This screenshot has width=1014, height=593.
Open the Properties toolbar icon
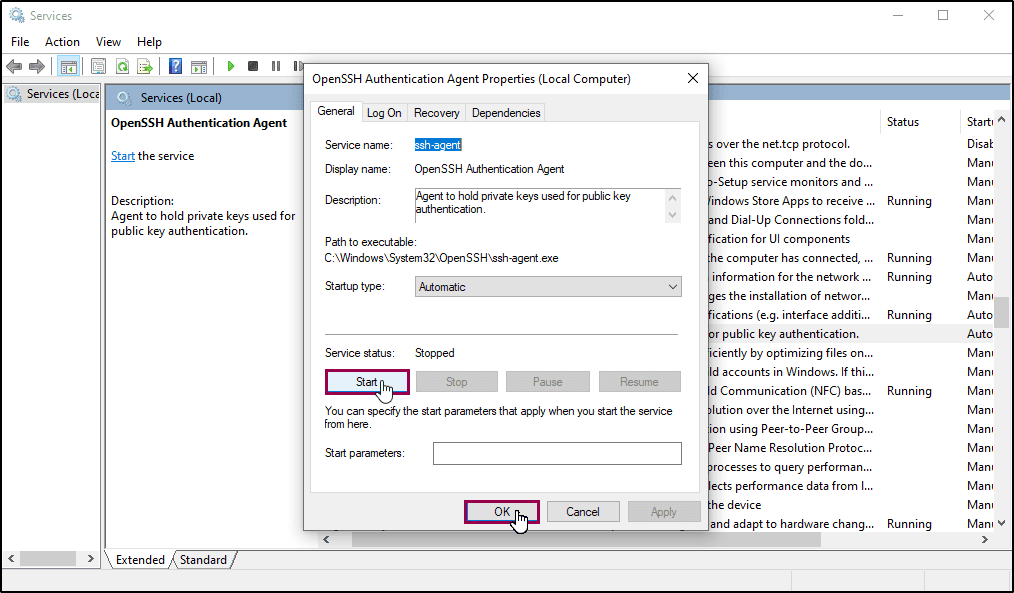98,66
